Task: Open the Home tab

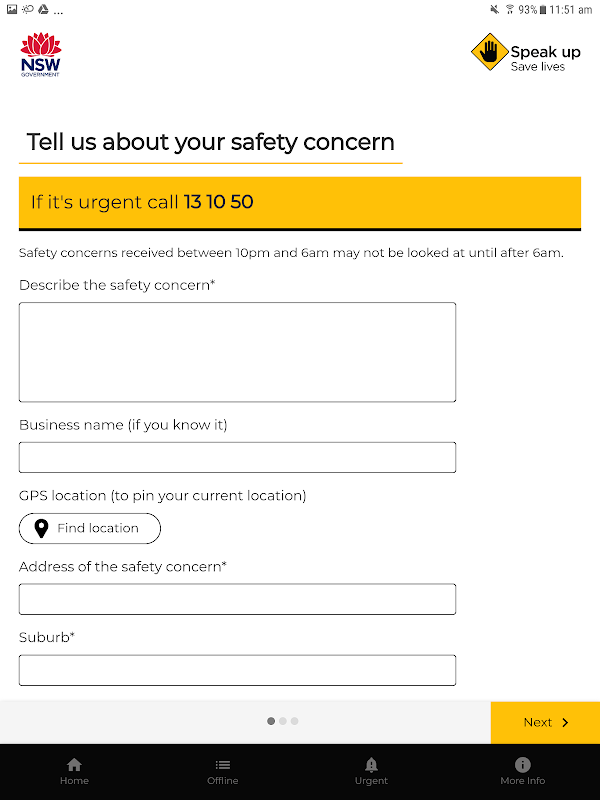Action: 74,771
